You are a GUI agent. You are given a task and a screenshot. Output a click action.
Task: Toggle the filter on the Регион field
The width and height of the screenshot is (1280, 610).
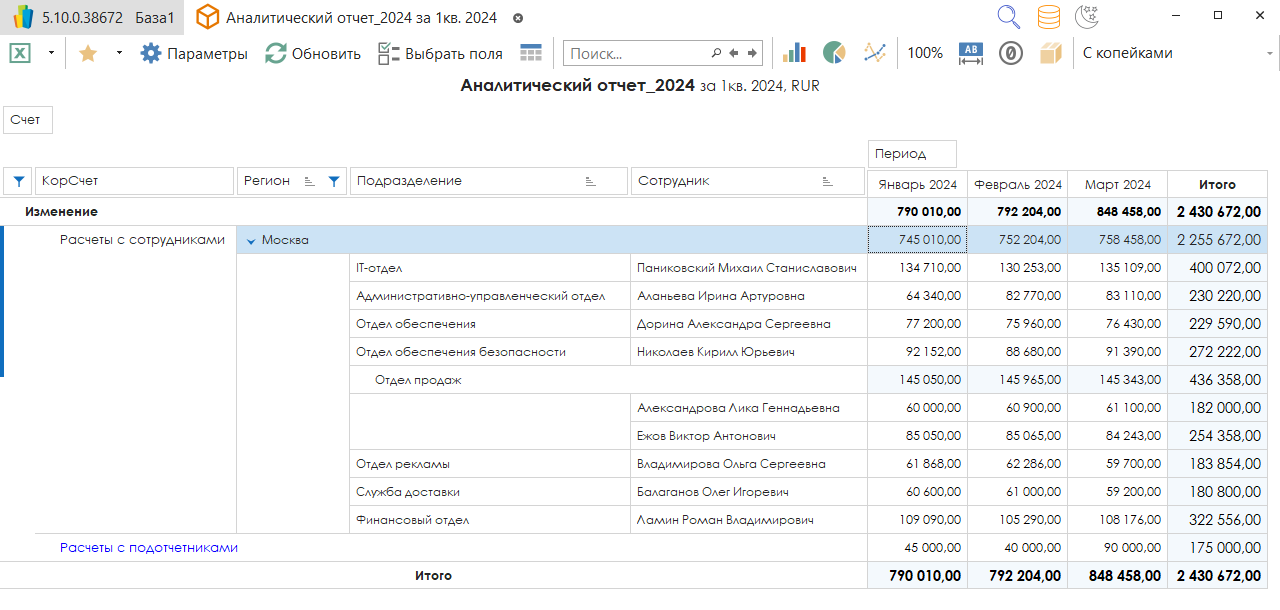click(x=334, y=181)
